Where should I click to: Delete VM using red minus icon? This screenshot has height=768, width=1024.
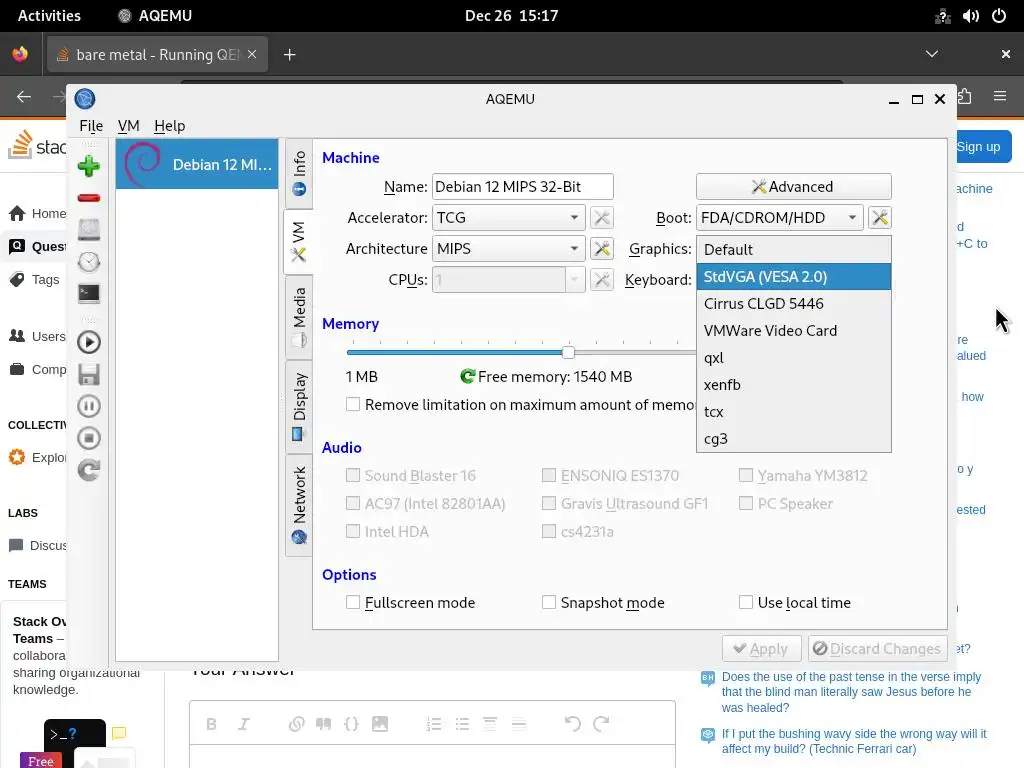coord(89,198)
